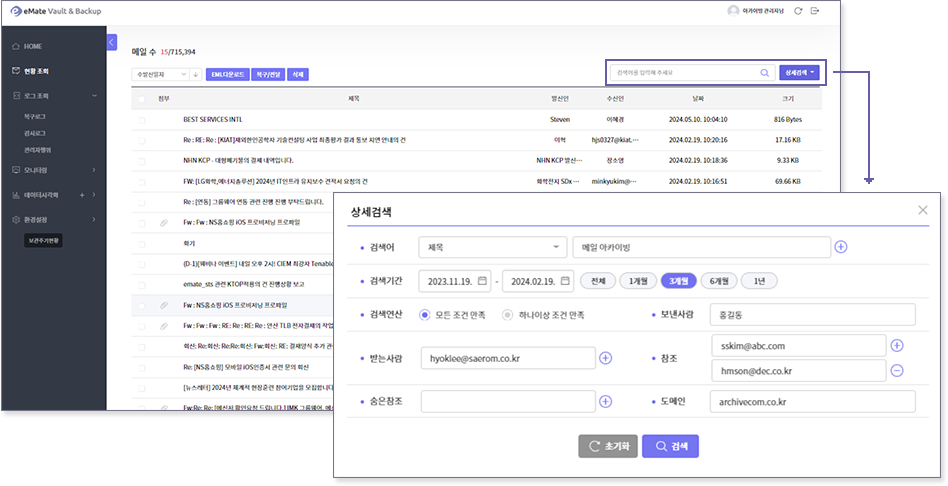Toggle the sort direction arrow
Image resolution: width=948 pixels, height=486 pixels.
tap(195, 74)
